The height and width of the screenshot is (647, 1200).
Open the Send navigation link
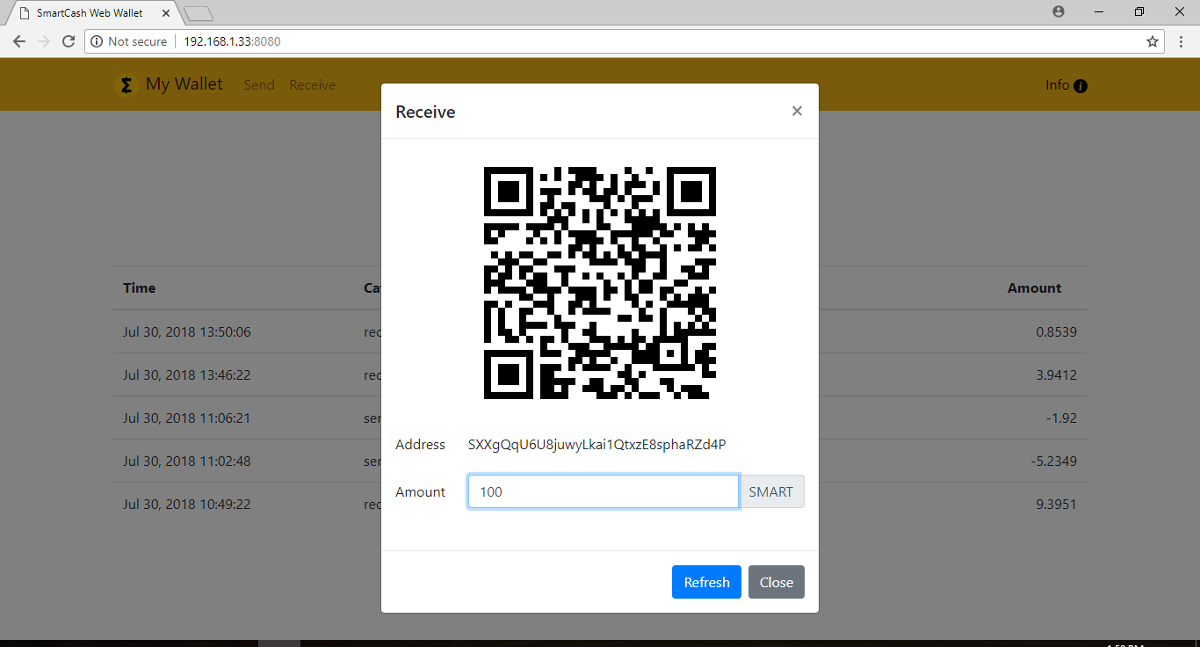coord(259,85)
